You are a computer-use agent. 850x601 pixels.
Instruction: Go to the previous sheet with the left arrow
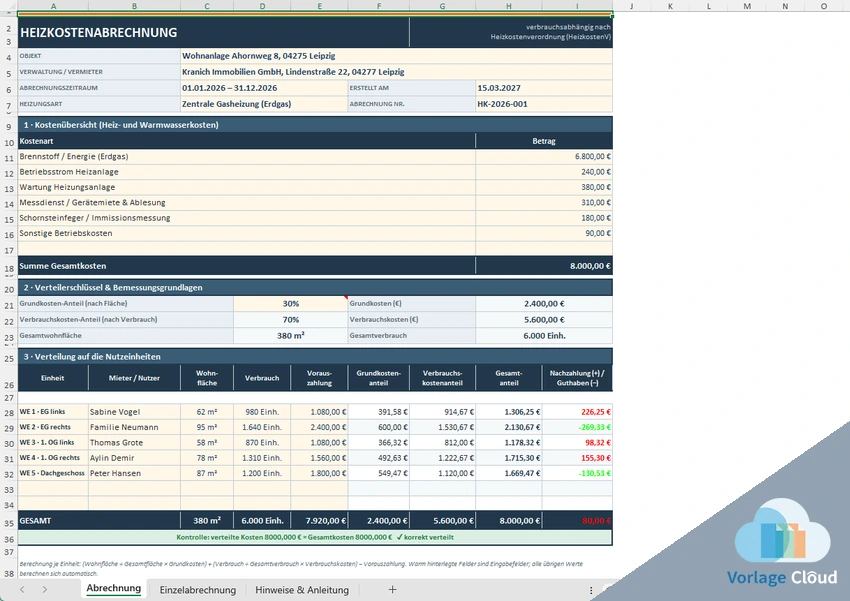point(22,589)
